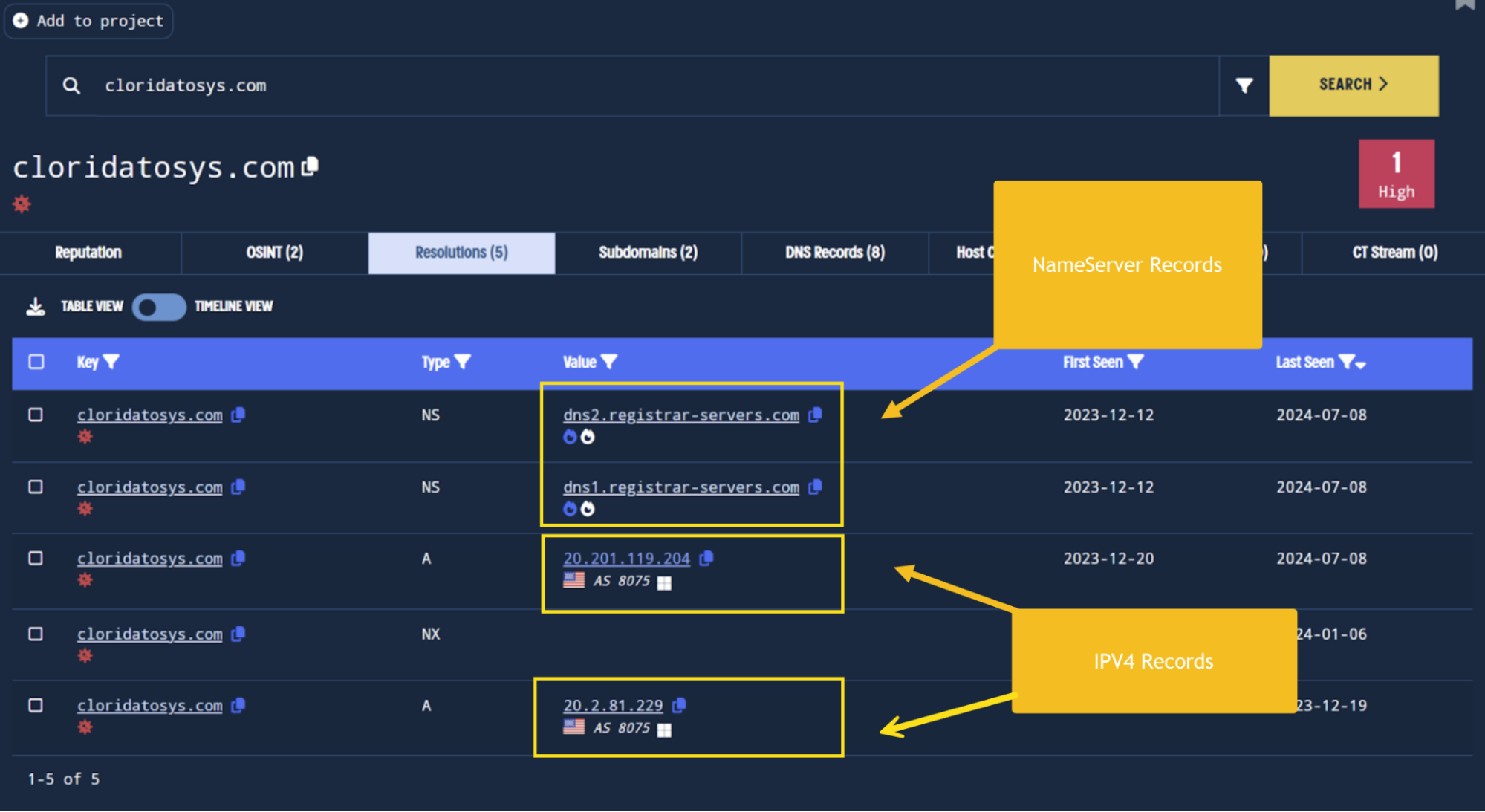
Task: Copy the key in the NX row
Action: [238, 634]
